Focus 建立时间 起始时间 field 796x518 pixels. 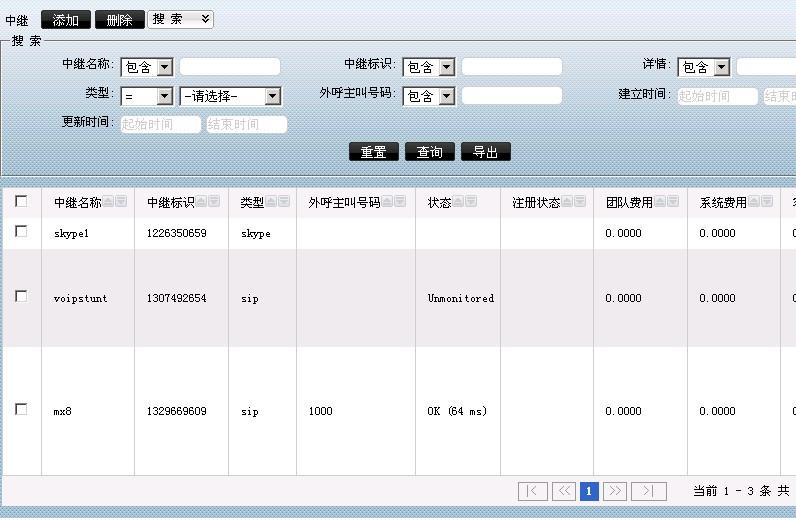click(718, 96)
